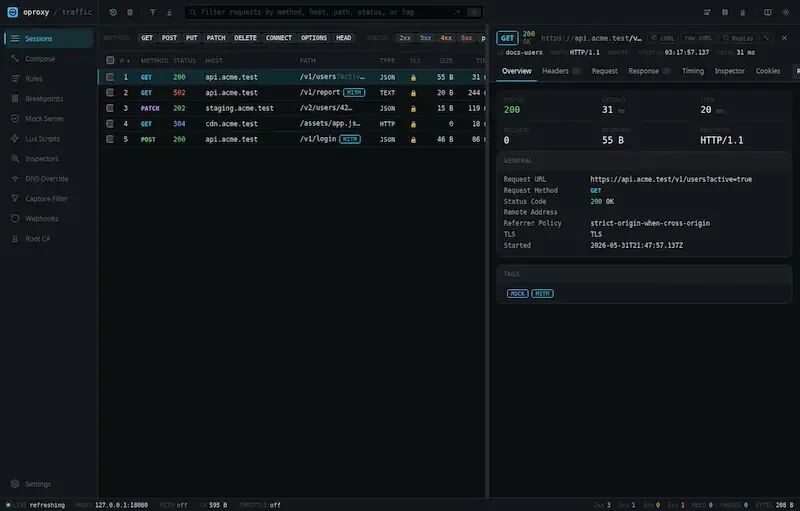Viewport: 800px width, 511px height.
Task: Click the clear sessions icon in toolbar
Action: coord(130,12)
